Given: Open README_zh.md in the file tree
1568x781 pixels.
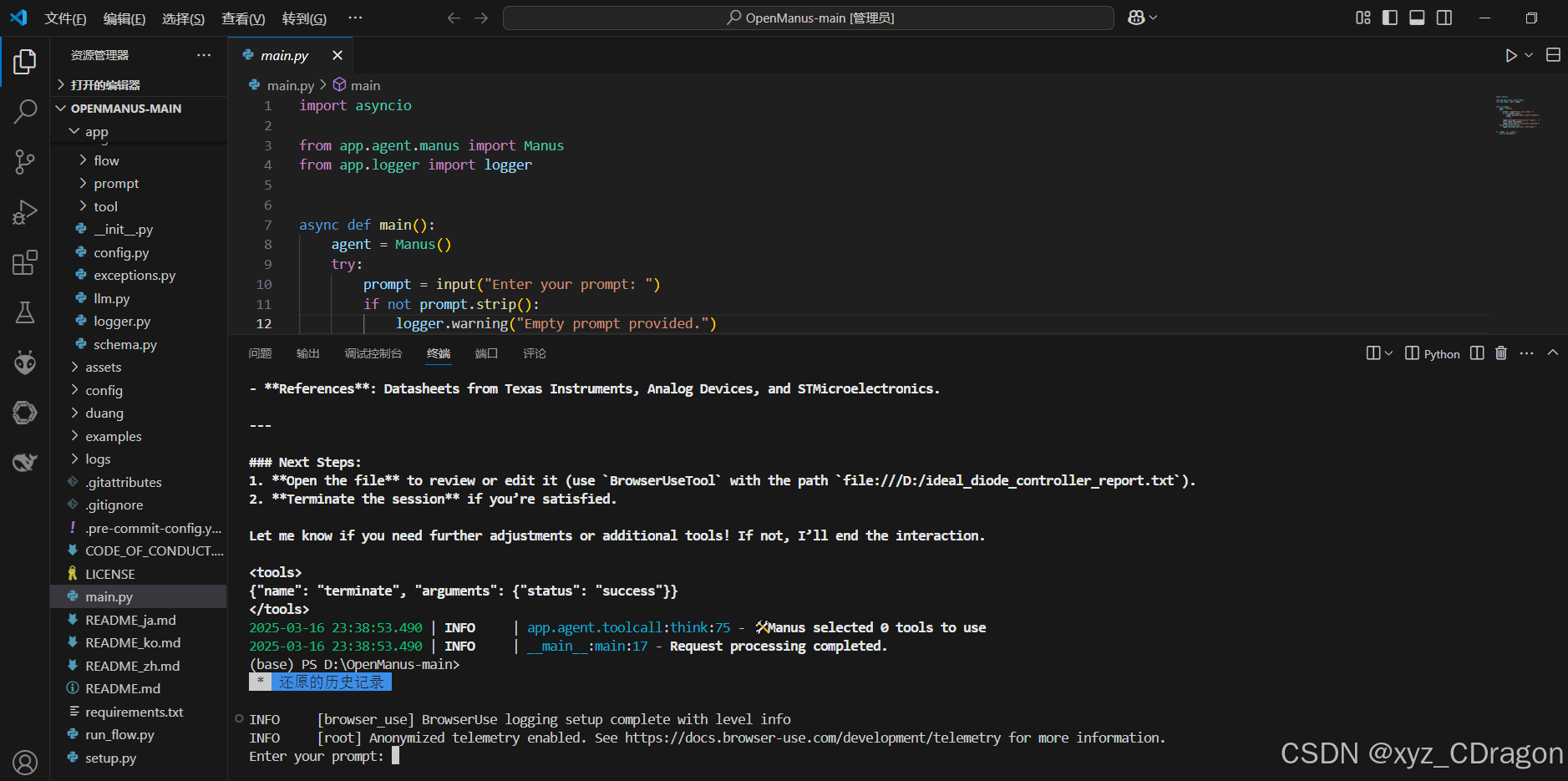Looking at the screenshot, I should pyautogui.click(x=132, y=666).
